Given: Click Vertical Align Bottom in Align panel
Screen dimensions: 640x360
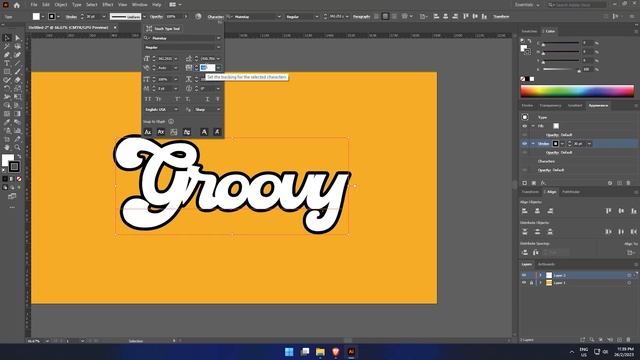Looking at the screenshot, I should [x=633, y=211].
